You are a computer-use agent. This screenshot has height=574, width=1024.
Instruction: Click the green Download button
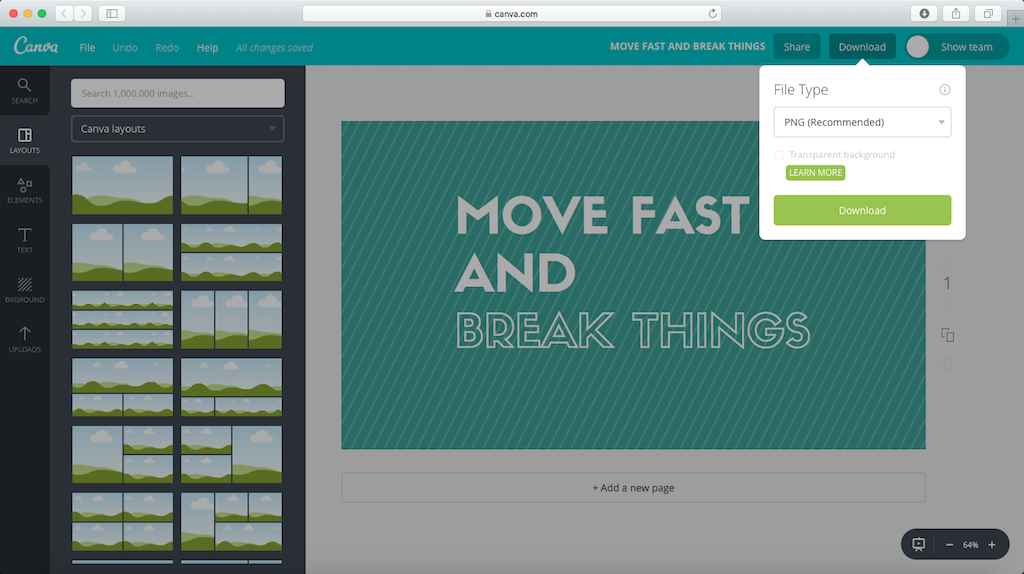pos(862,210)
